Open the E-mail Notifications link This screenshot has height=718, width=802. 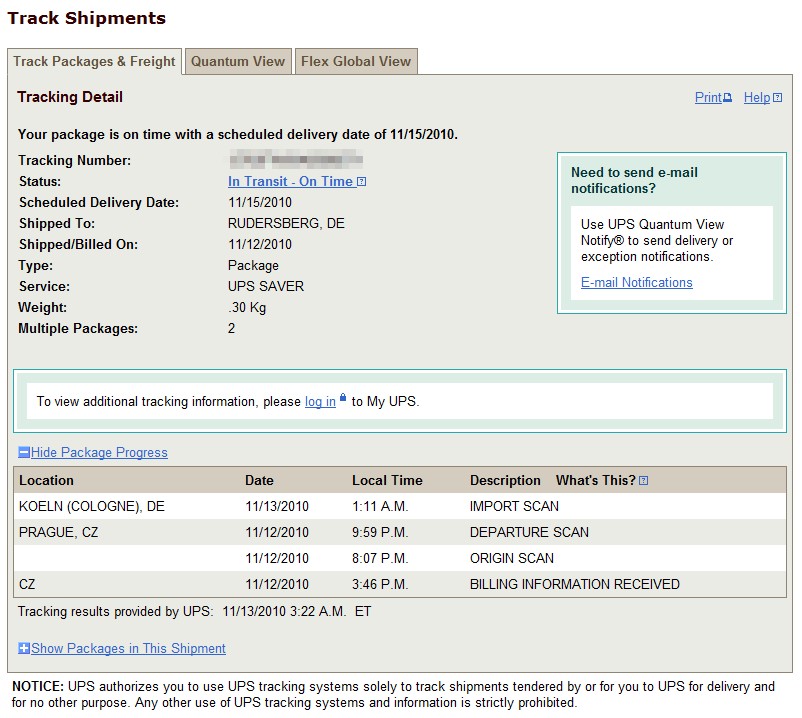[x=637, y=282]
